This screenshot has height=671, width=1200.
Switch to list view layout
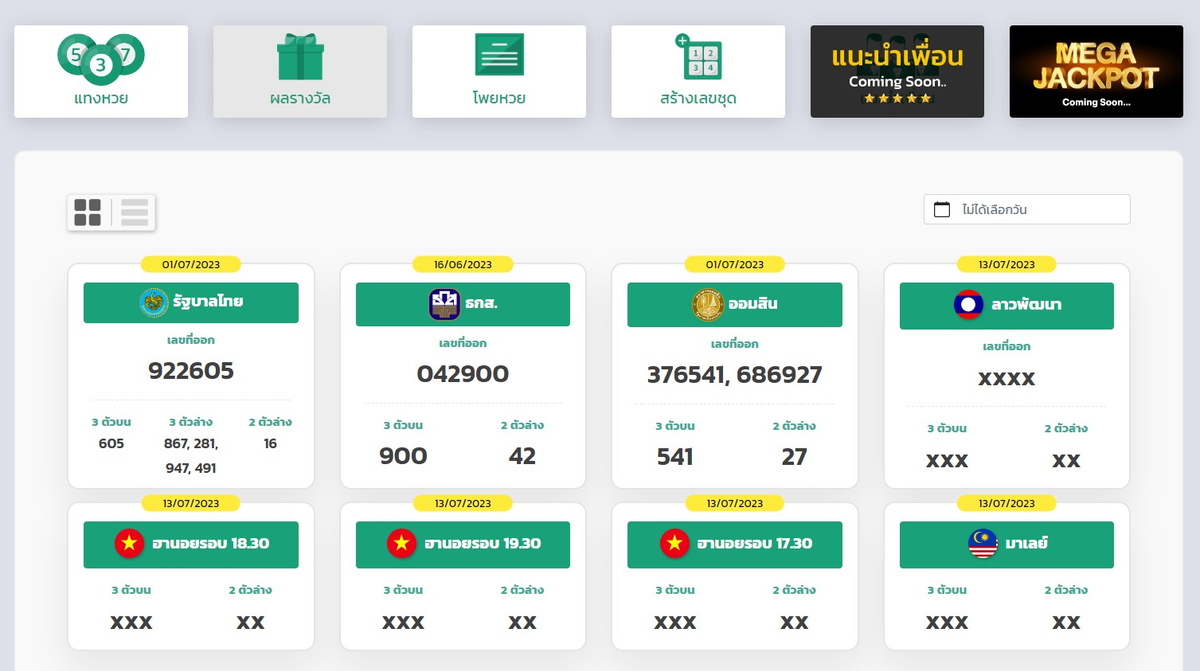[x=134, y=212]
